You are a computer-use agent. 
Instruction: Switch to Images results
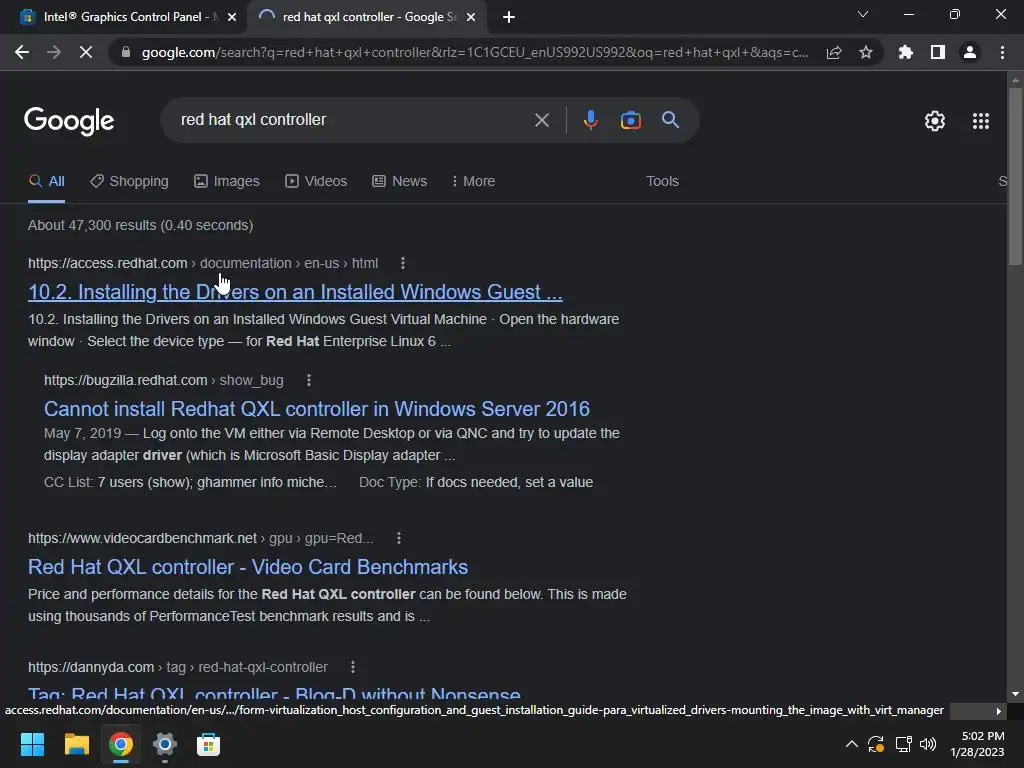[227, 182]
